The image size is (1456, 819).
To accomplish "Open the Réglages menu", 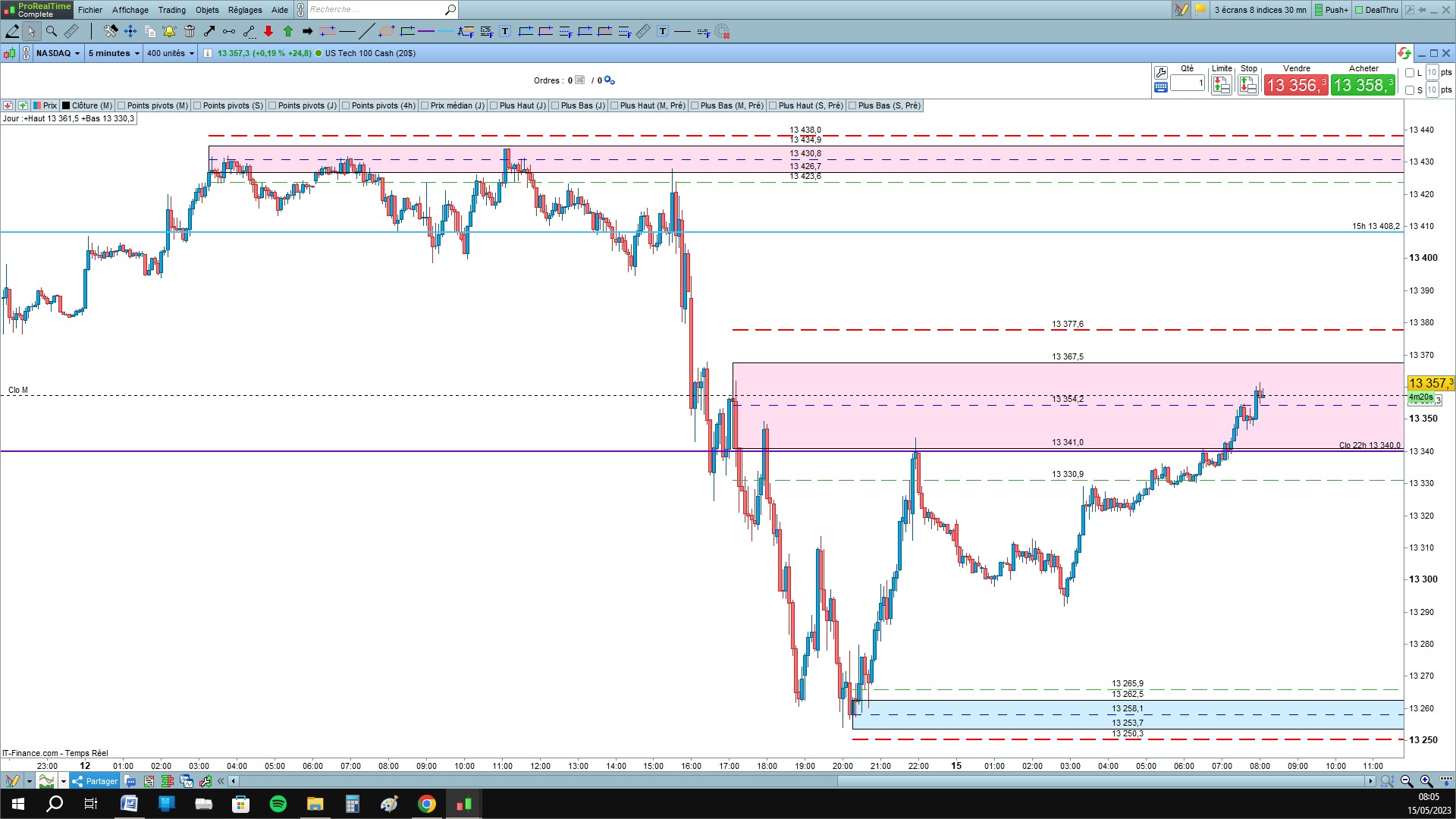I will 245,10.
